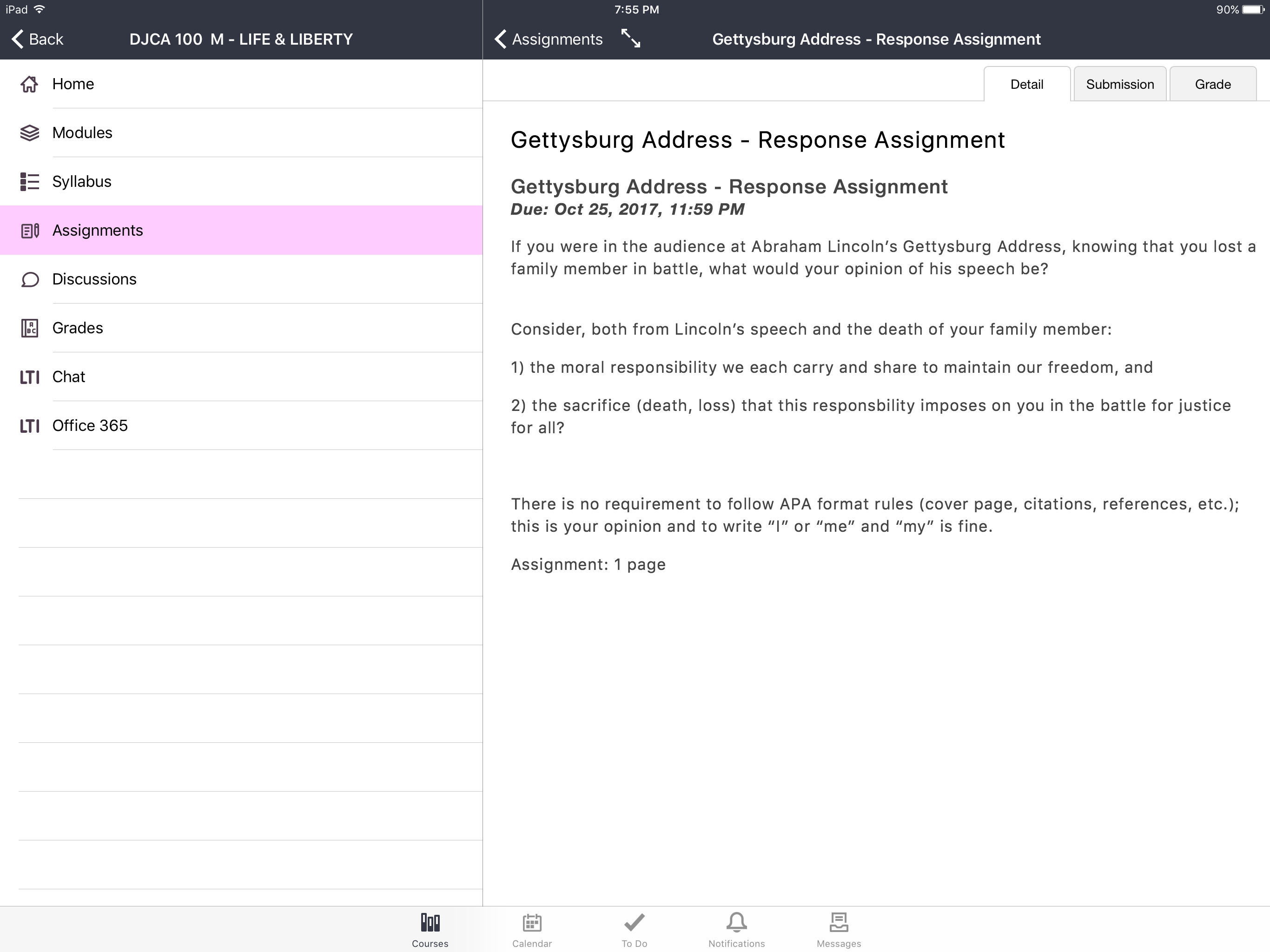This screenshot has height=952, width=1270.
Task: Toggle full-screen expand arrows icon
Action: [x=631, y=39]
